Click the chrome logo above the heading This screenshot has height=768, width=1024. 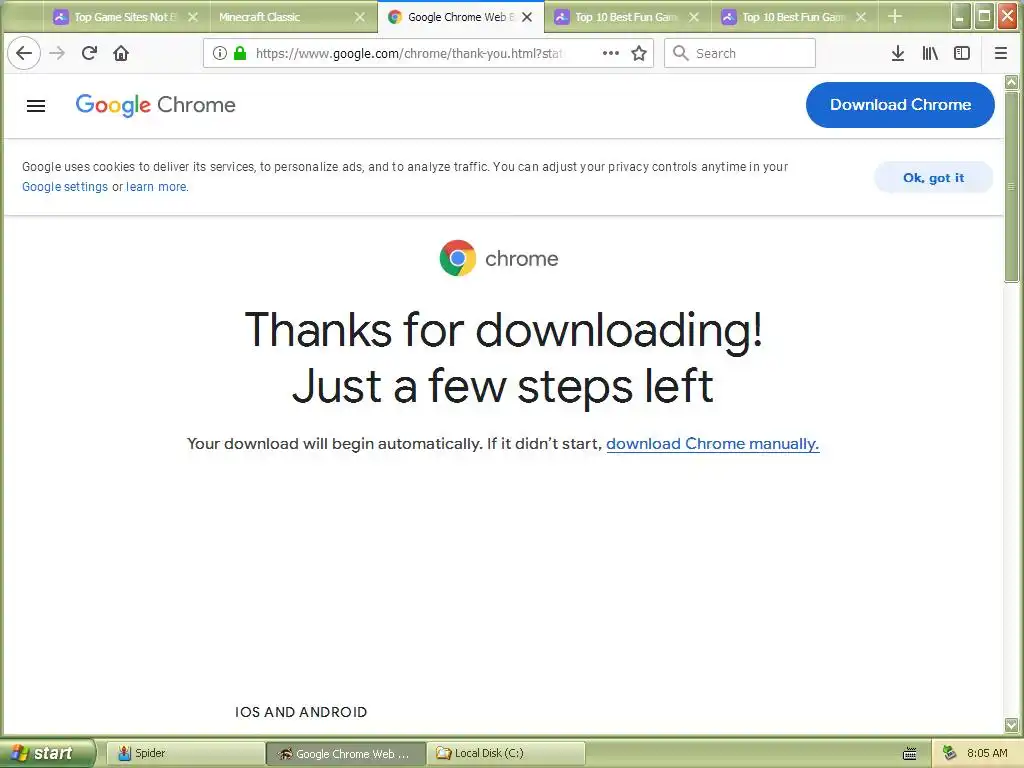499,258
